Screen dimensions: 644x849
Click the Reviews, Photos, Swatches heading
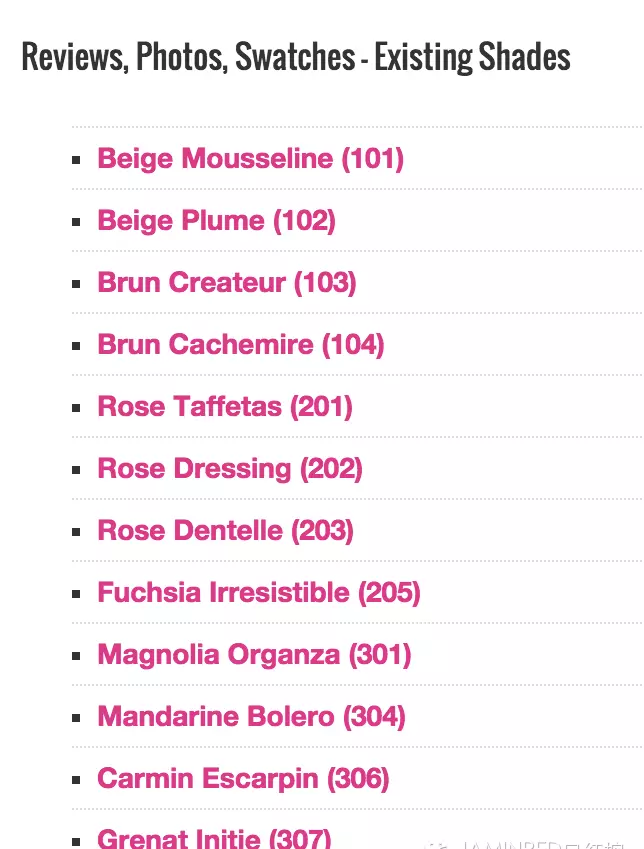pyautogui.click(x=296, y=57)
